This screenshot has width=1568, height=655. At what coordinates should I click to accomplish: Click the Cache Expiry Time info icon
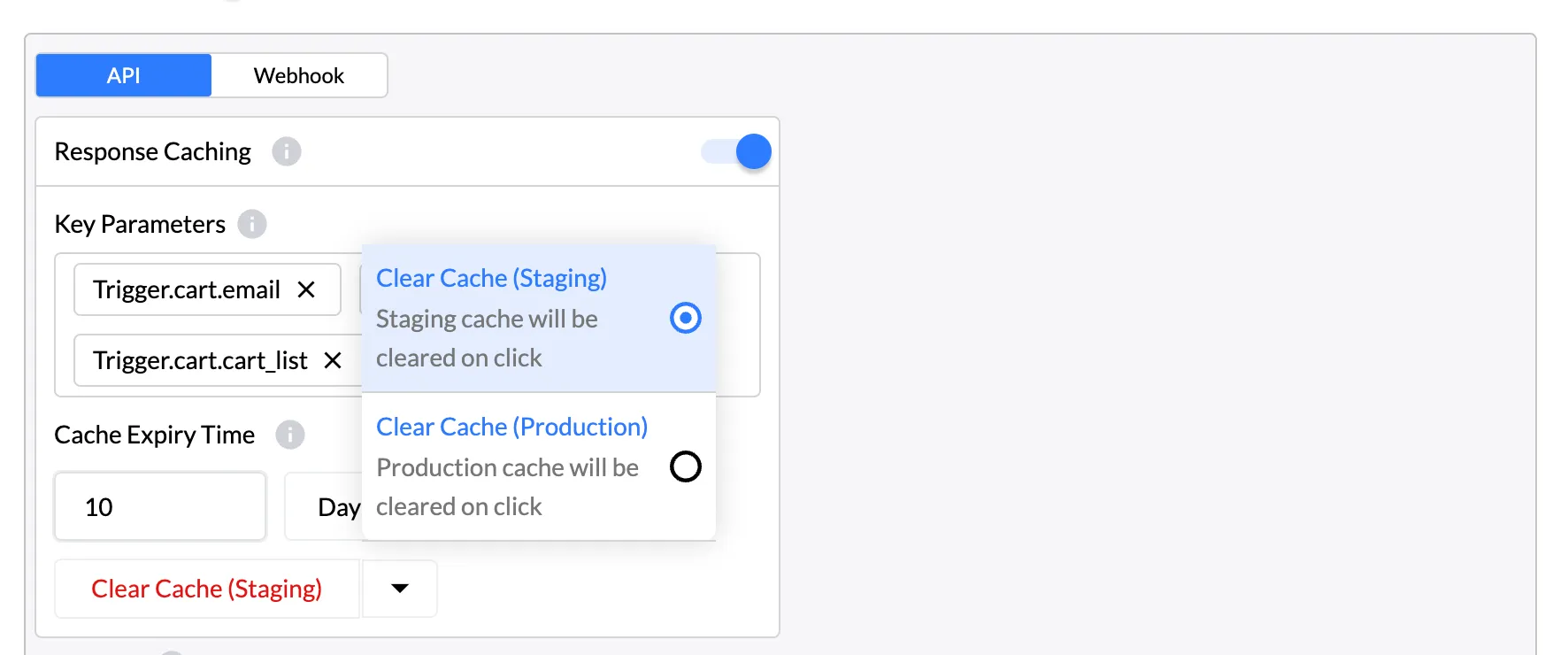click(x=289, y=435)
